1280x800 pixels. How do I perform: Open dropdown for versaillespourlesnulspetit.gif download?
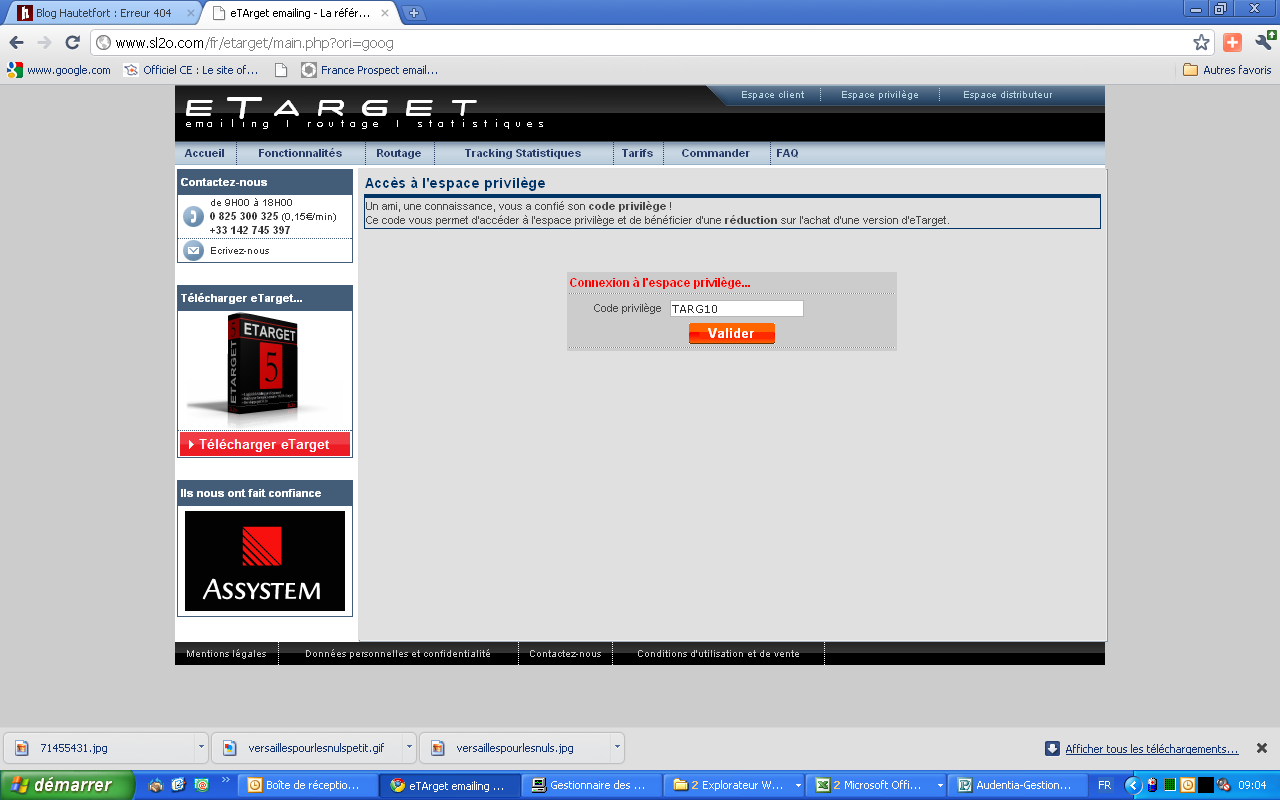click(409, 747)
